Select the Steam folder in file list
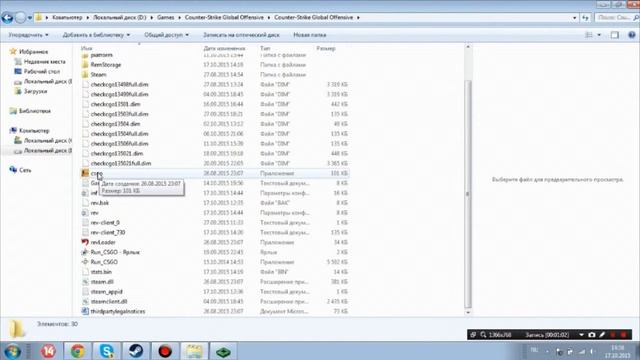 click(x=98, y=75)
